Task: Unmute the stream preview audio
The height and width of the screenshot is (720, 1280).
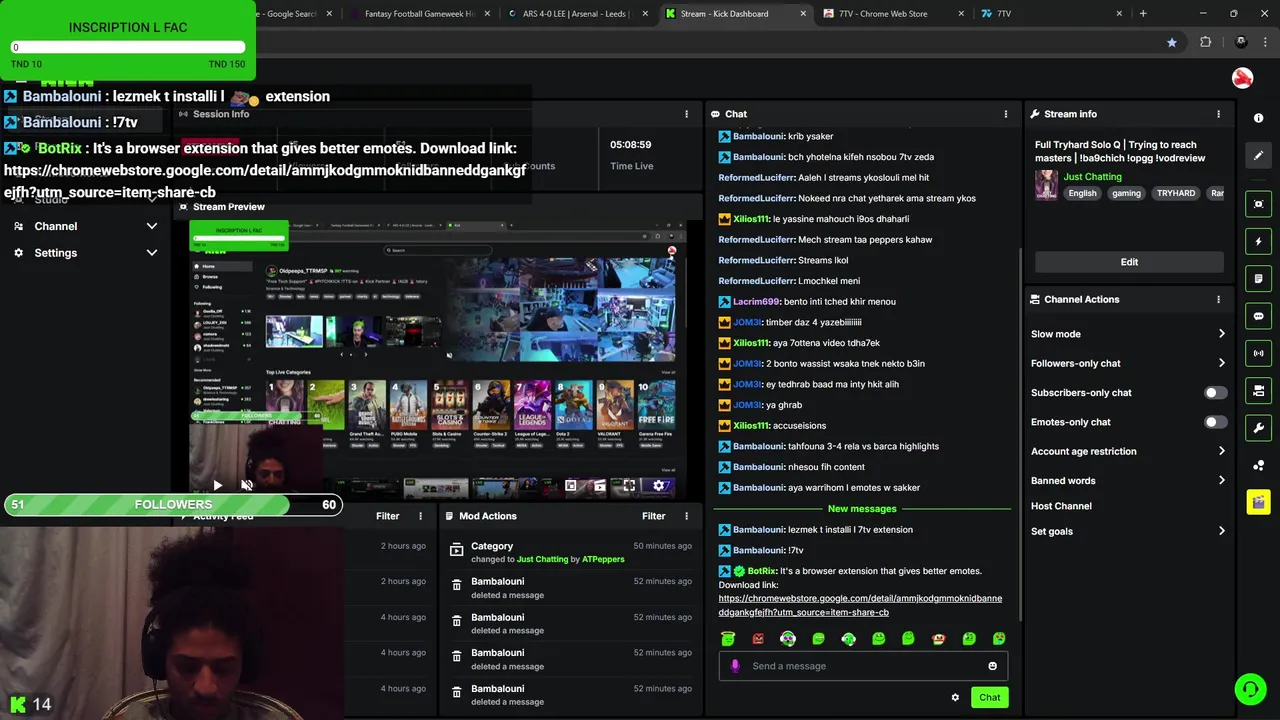Action: [x=246, y=486]
